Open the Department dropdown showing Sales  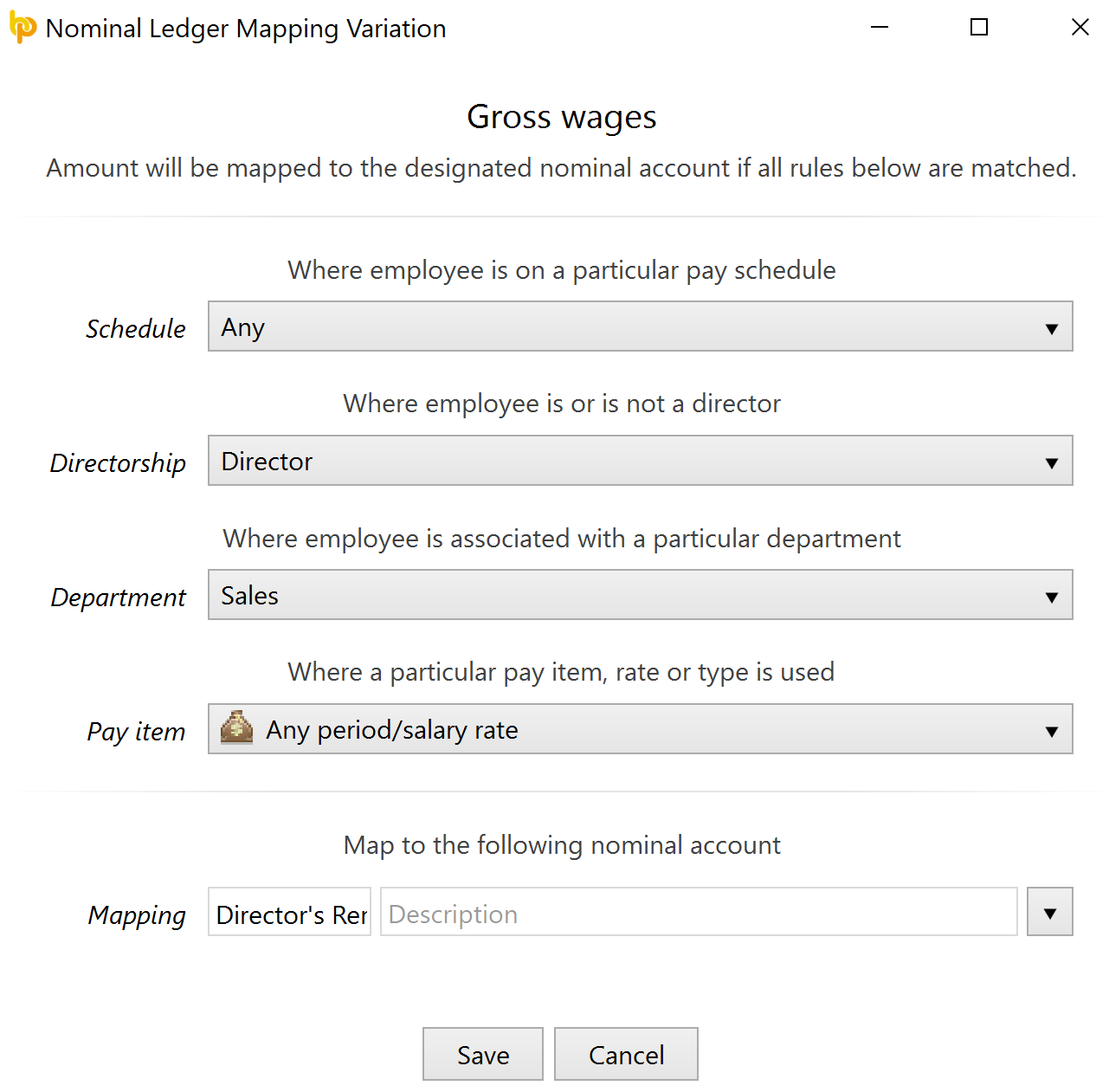[x=640, y=595]
